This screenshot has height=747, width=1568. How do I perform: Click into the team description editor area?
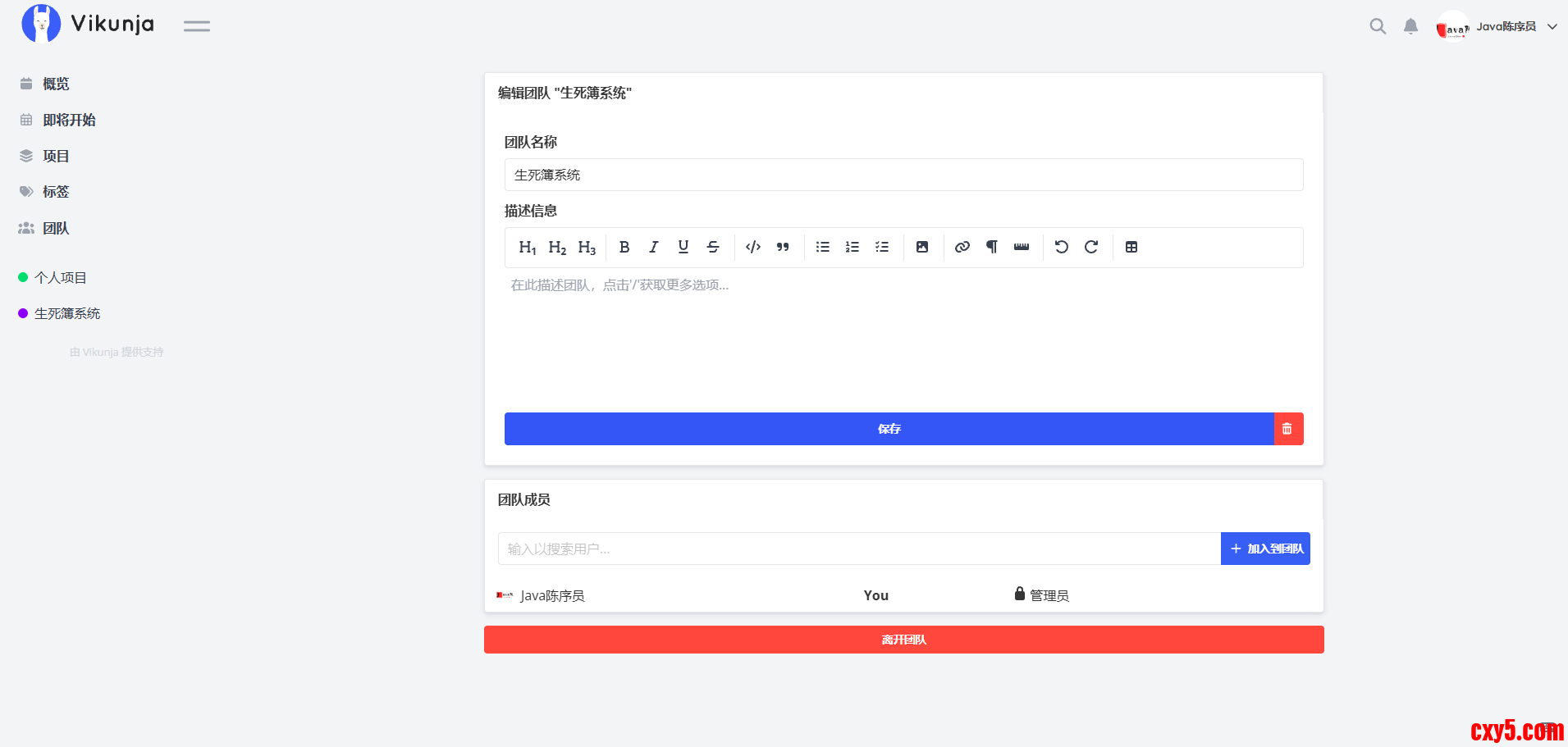(x=904, y=336)
